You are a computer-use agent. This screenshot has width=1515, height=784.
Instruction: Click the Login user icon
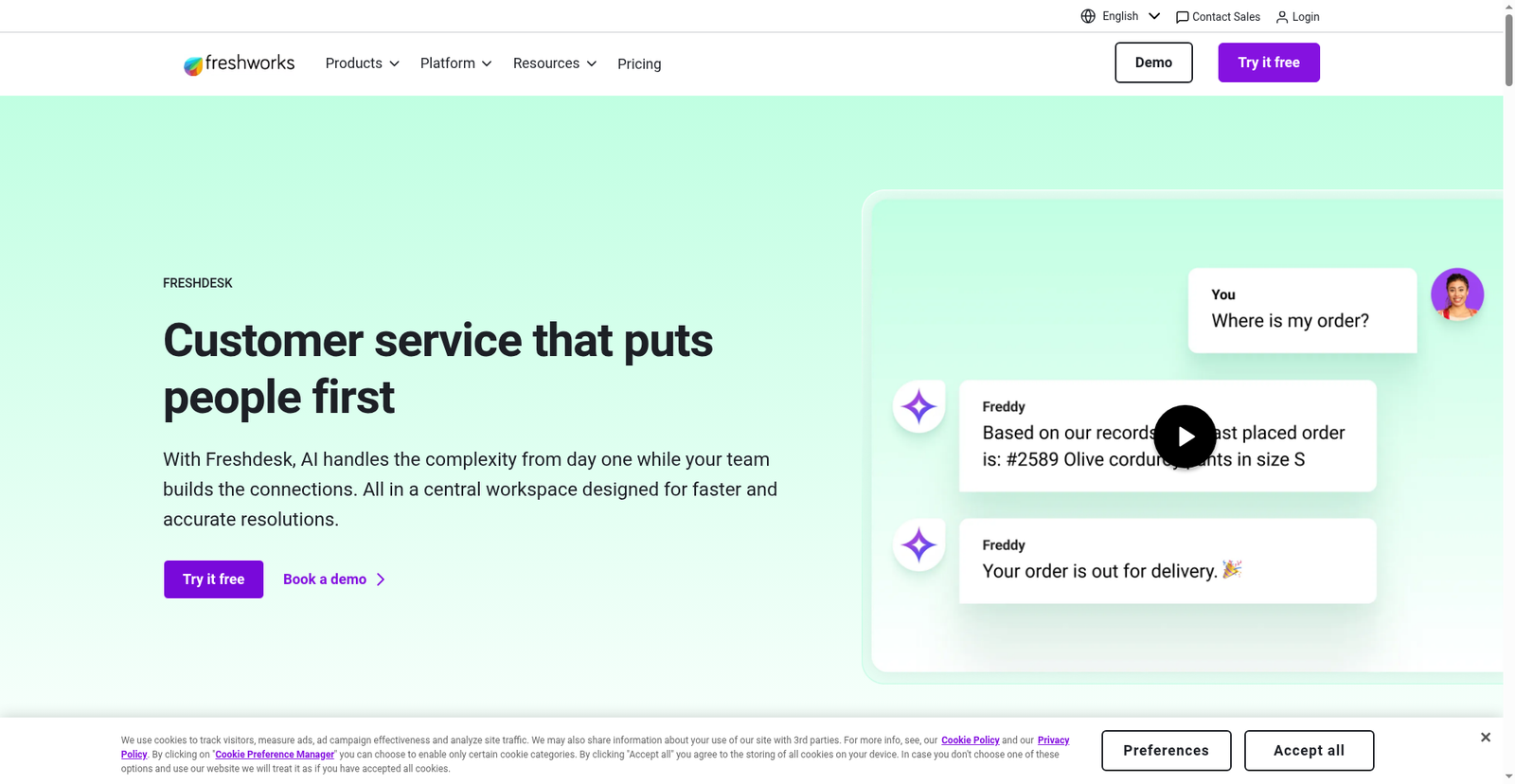[x=1282, y=17]
